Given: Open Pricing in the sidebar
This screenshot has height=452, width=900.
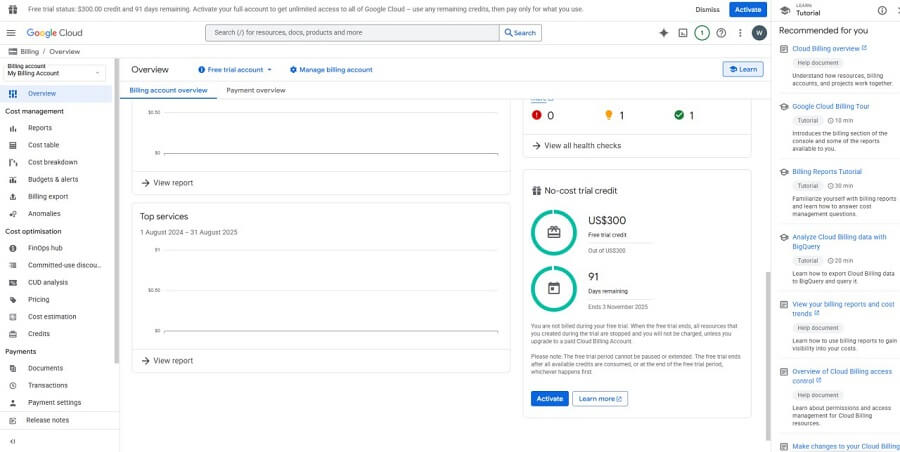Looking at the screenshot, I should point(38,300).
